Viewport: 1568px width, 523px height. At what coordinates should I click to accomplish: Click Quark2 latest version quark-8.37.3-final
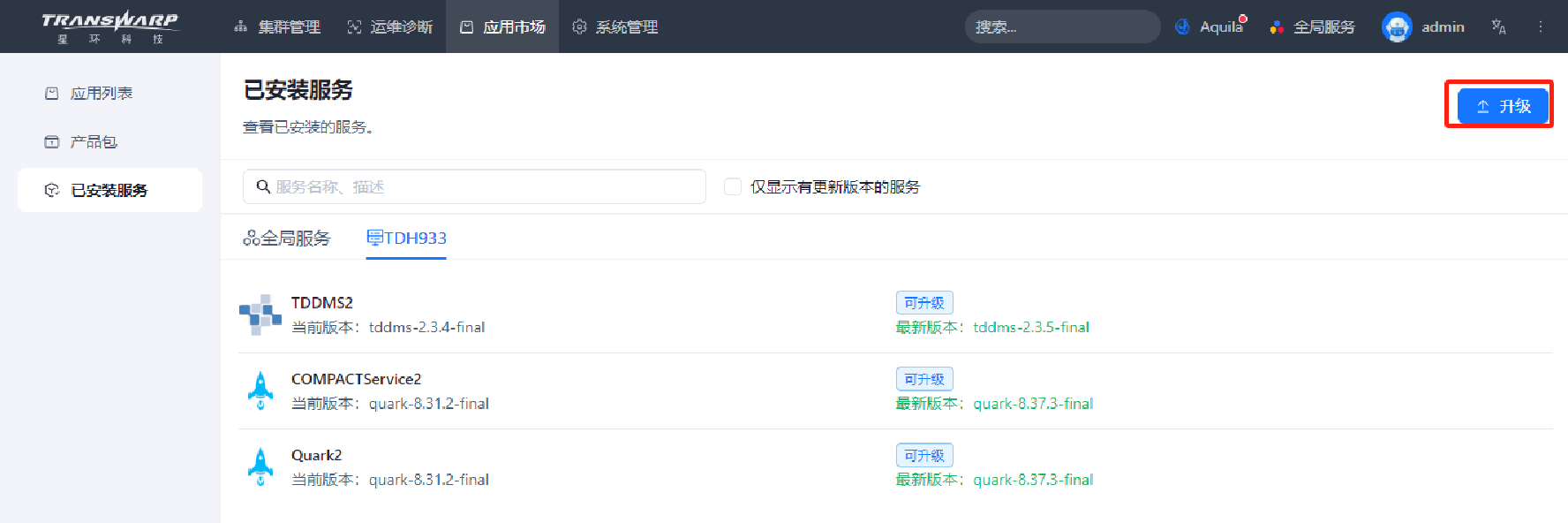1033,480
